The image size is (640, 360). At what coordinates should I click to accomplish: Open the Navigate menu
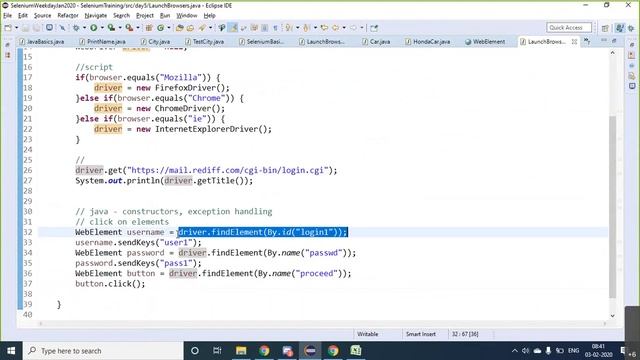click(96, 16)
